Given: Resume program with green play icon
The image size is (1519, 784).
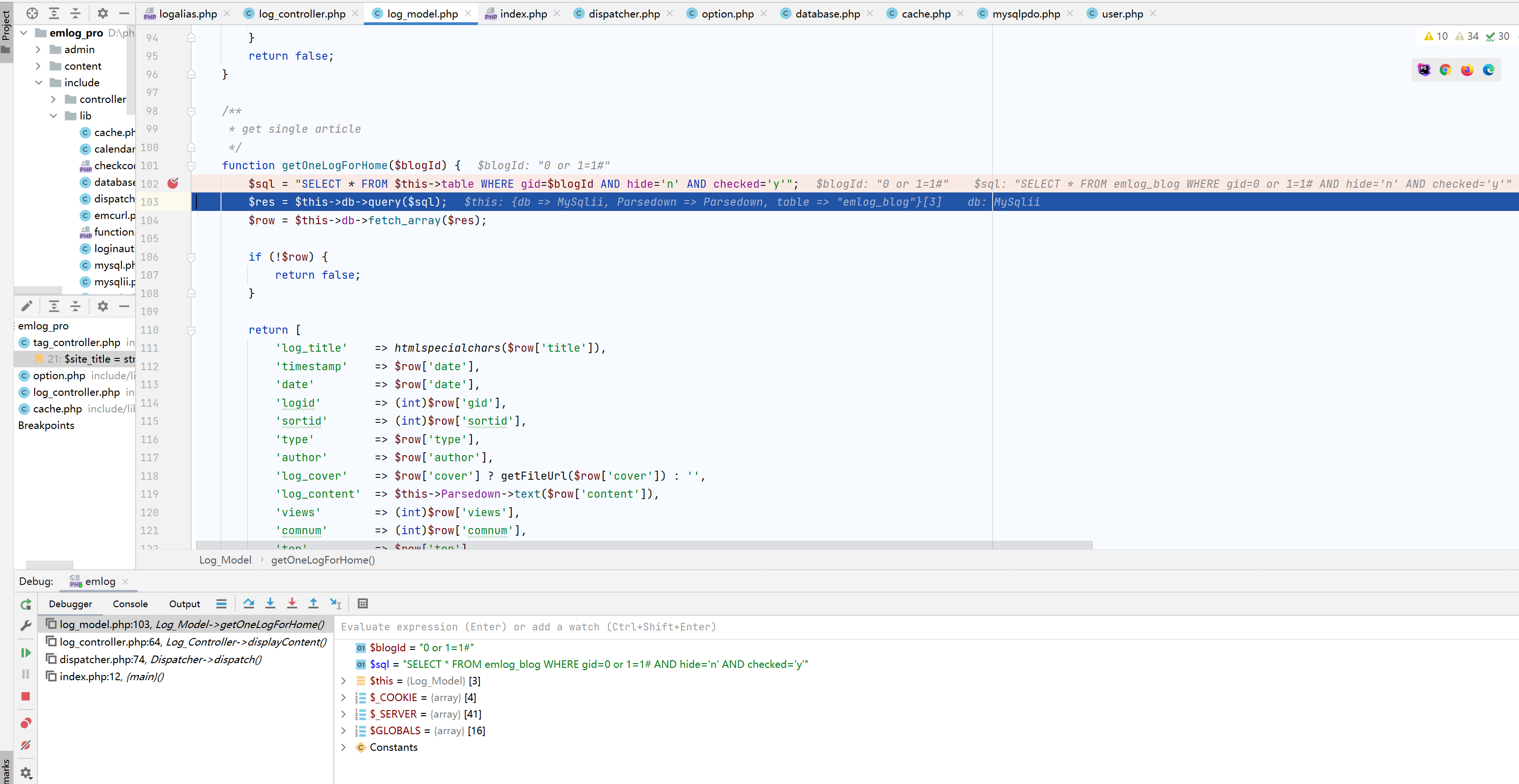Looking at the screenshot, I should [25, 653].
